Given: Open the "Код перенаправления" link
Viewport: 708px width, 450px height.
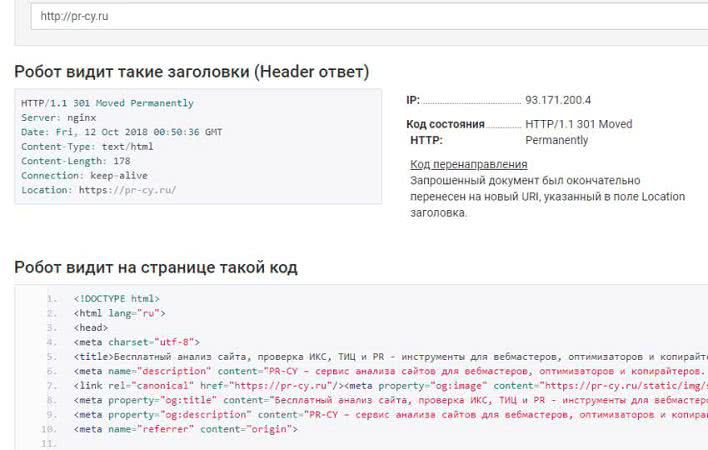Looking at the screenshot, I should tap(468, 164).
